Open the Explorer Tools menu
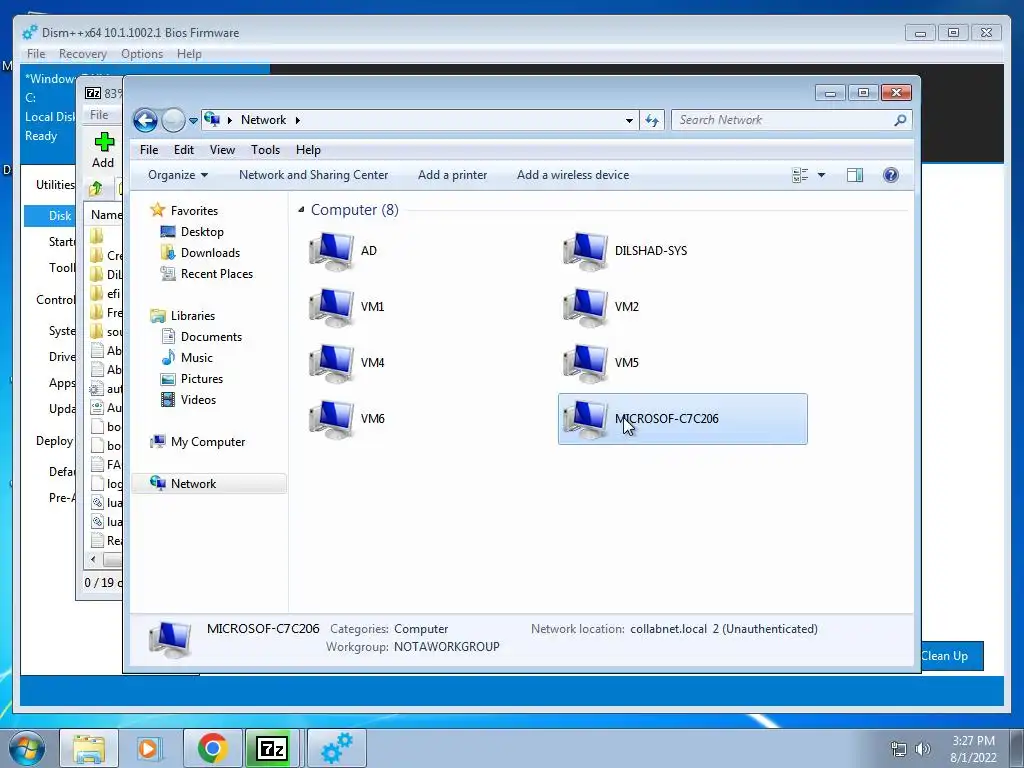 [x=265, y=150]
